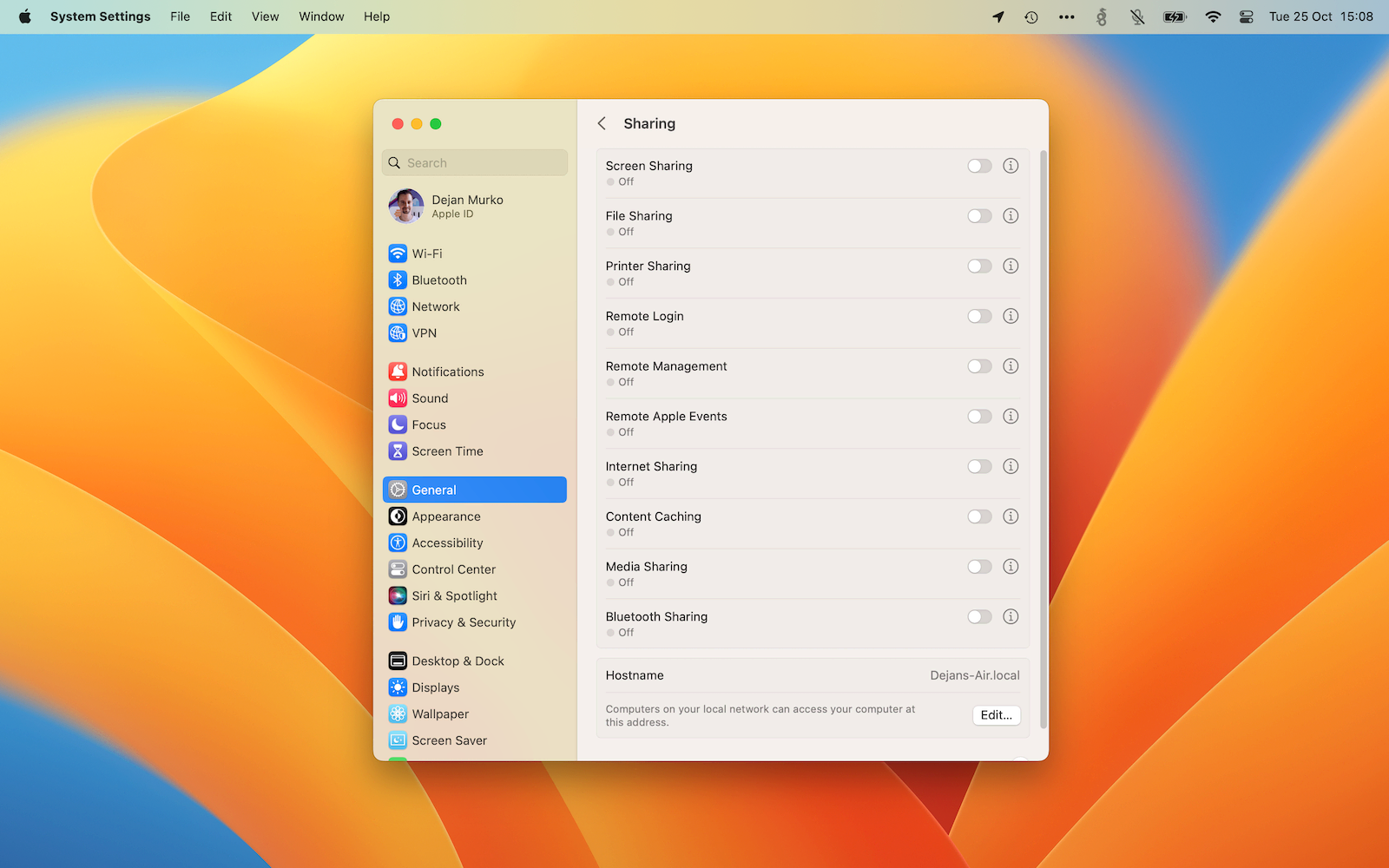Select the Bluetooth icon in sidebar
Image resolution: width=1389 pixels, height=868 pixels.
[398, 280]
